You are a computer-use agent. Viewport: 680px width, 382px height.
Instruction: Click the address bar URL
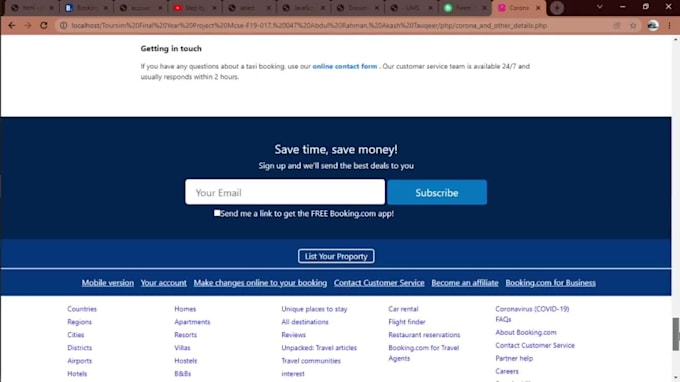click(309, 26)
